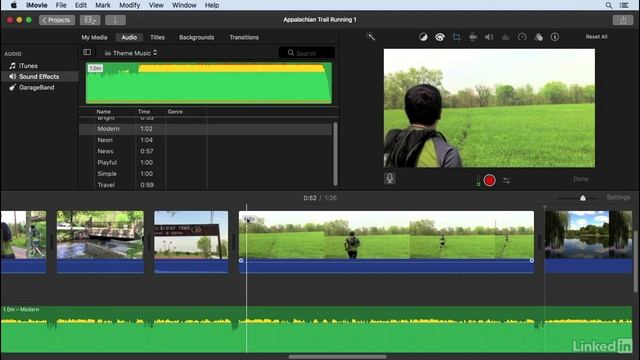Select the Travel track row
This screenshot has height=360, width=640.
point(205,185)
